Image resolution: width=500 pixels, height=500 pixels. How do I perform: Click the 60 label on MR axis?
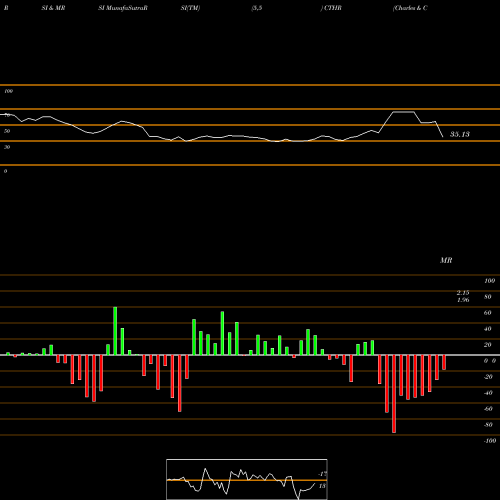click(488, 313)
